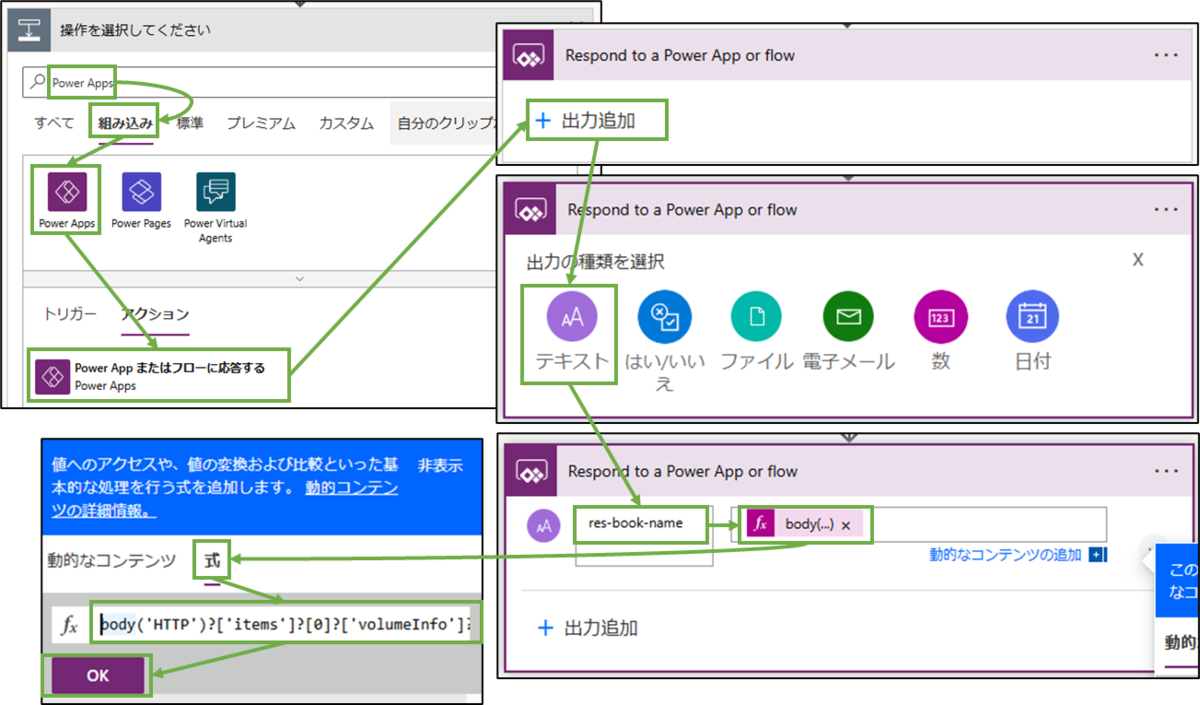This screenshot has height=705, width=1200.
Task: Choose the ファイル output type icon
Action: [757, 317]
